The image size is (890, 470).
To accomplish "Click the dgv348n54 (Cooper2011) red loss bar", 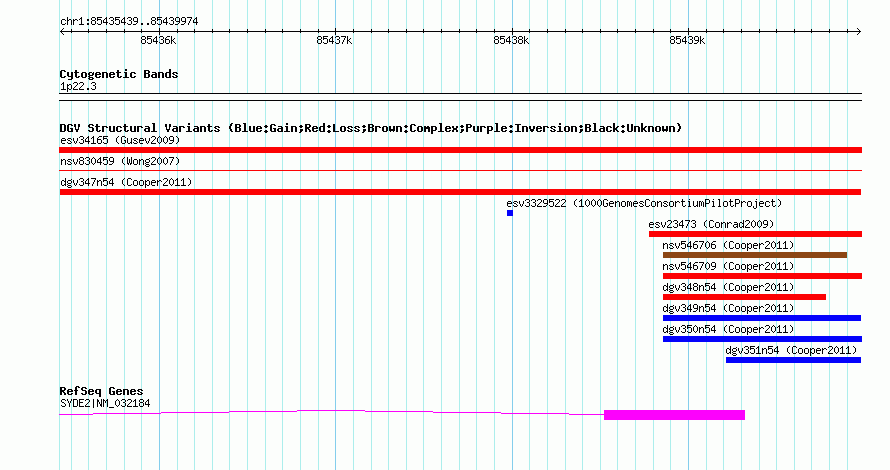I will click(x=744, y=297).
